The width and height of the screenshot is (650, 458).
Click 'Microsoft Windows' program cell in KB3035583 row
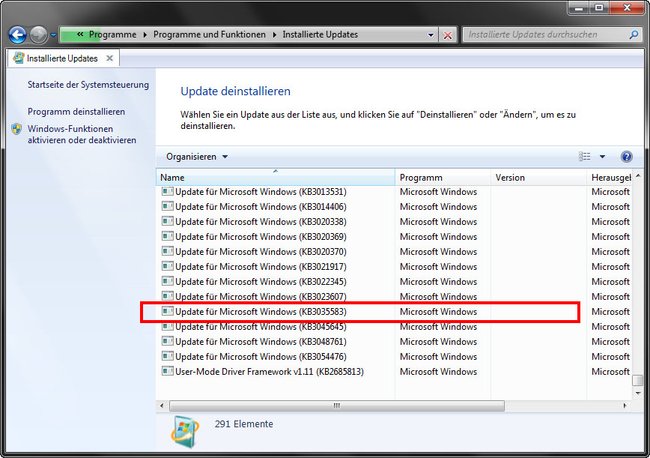pyautogui.click(x=438, y=312)
